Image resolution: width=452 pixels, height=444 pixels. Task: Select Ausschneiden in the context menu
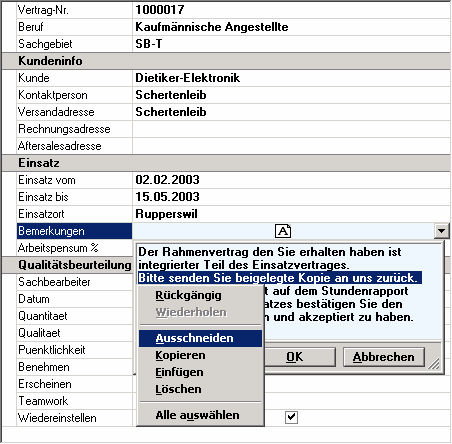coord(200,338)
